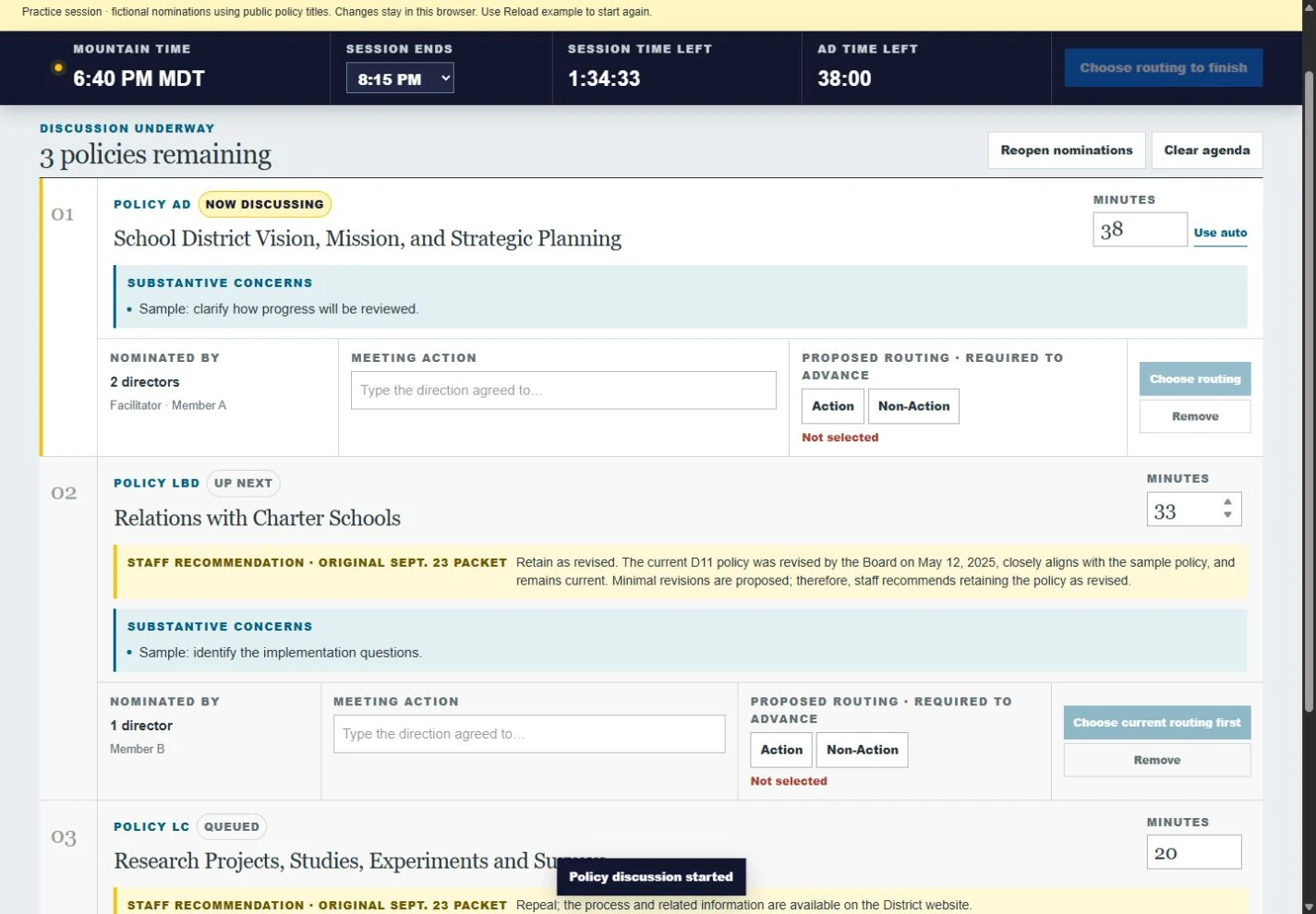Click the 'Policy discussion started' toast notification
Viewport: 1316px width, 914px height.
pos(651,877)
